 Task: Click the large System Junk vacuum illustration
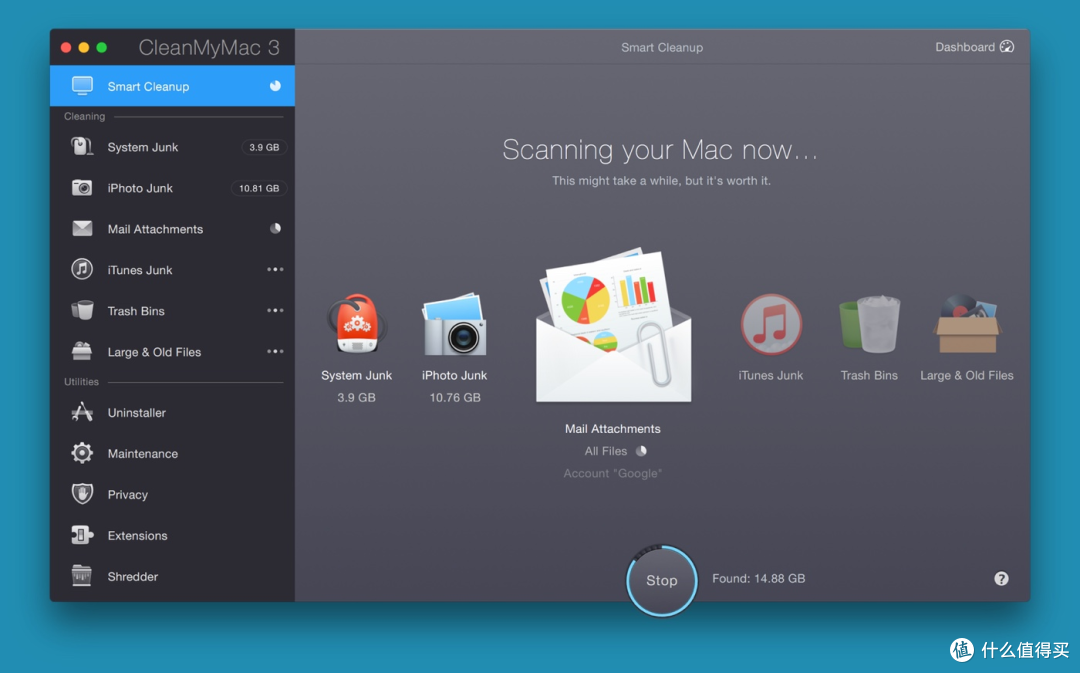[x=356, y=324]
